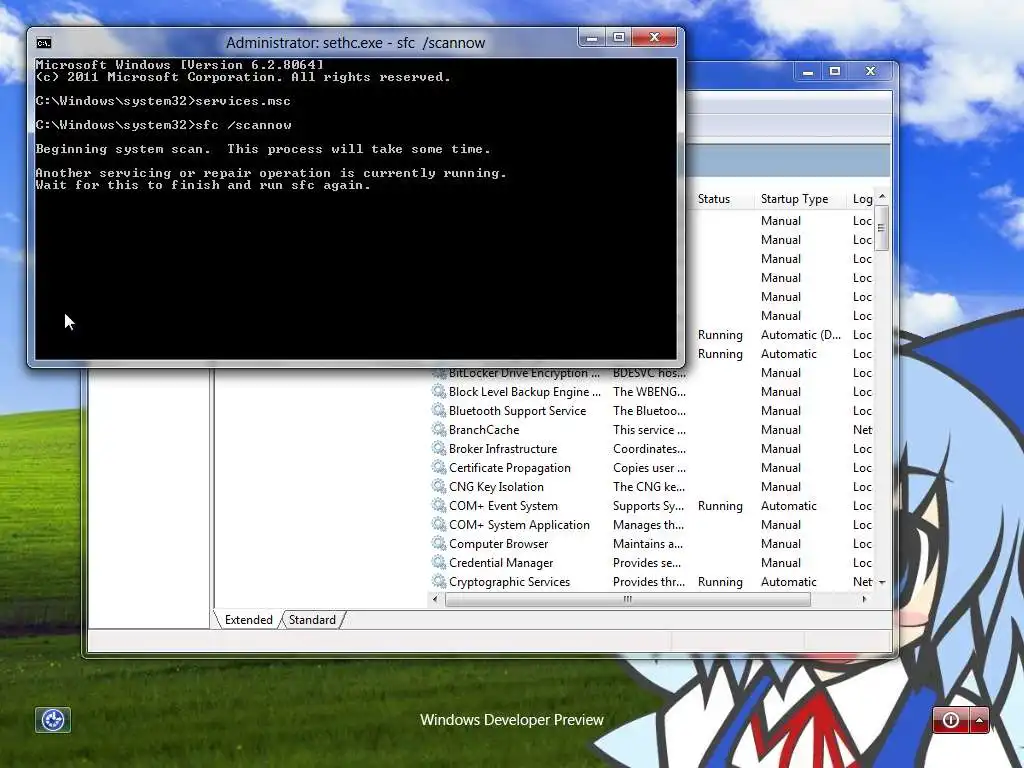Click the gear icon of Computer Browser
The image size is (1024, 768).
[439, 543]
